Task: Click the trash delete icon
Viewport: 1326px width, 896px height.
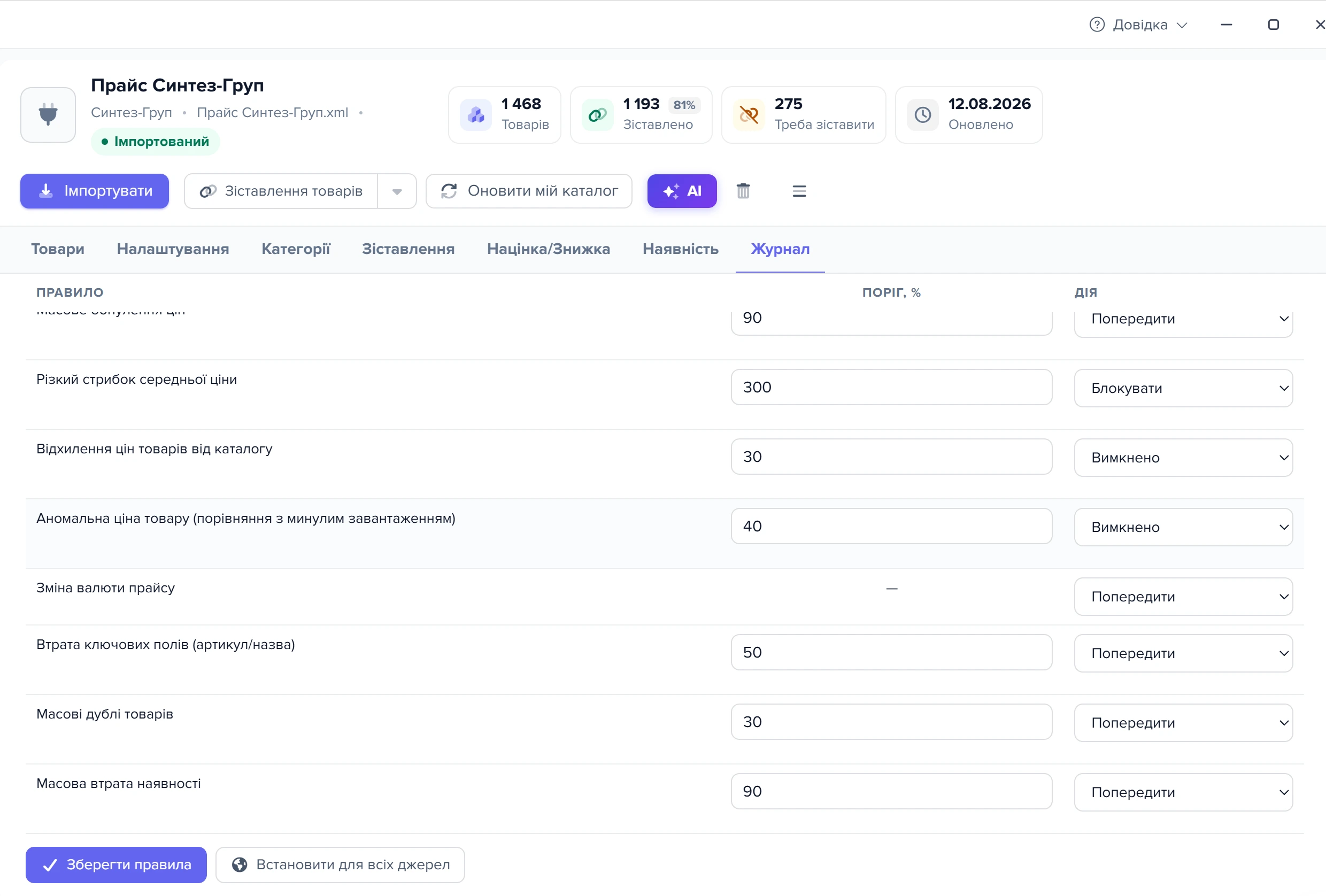Action: tap(743, 191)
